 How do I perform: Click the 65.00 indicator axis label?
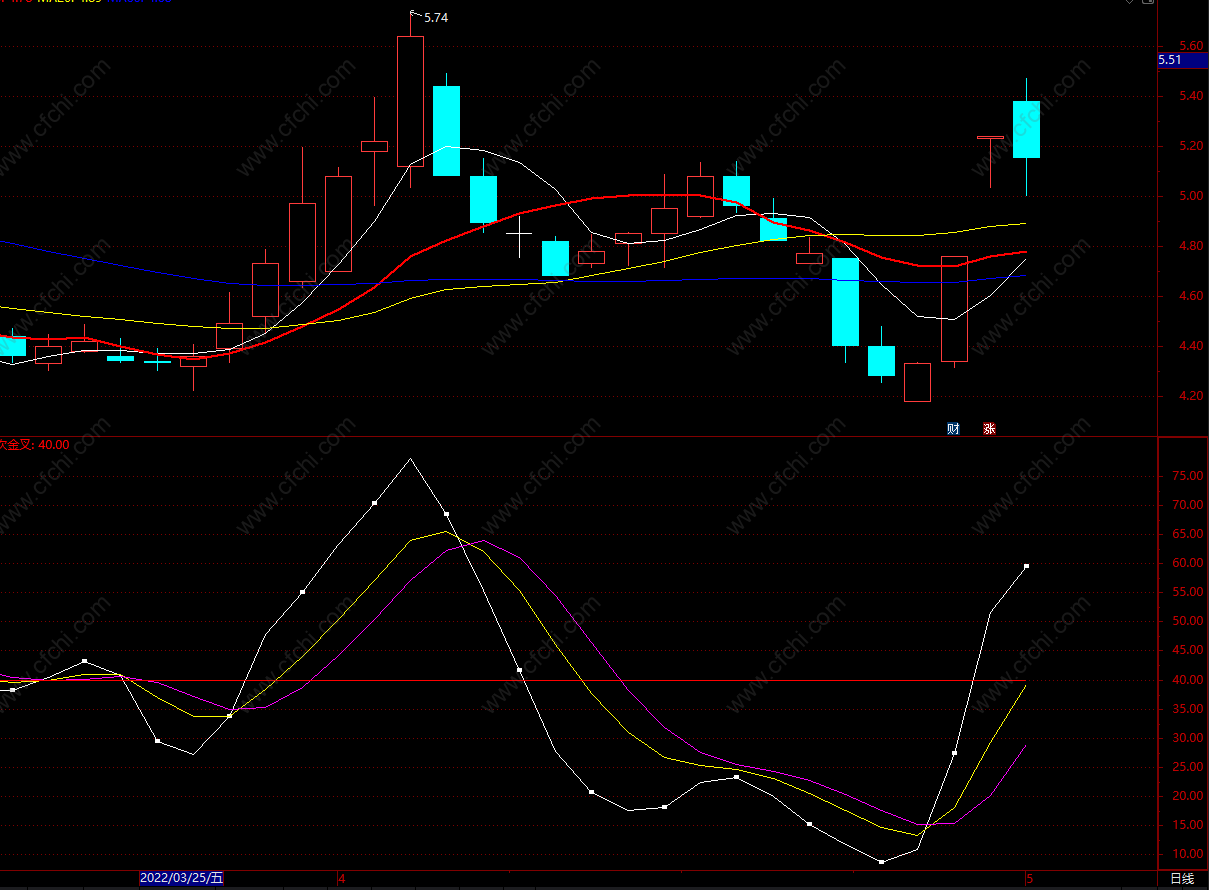pos(1188,534)
